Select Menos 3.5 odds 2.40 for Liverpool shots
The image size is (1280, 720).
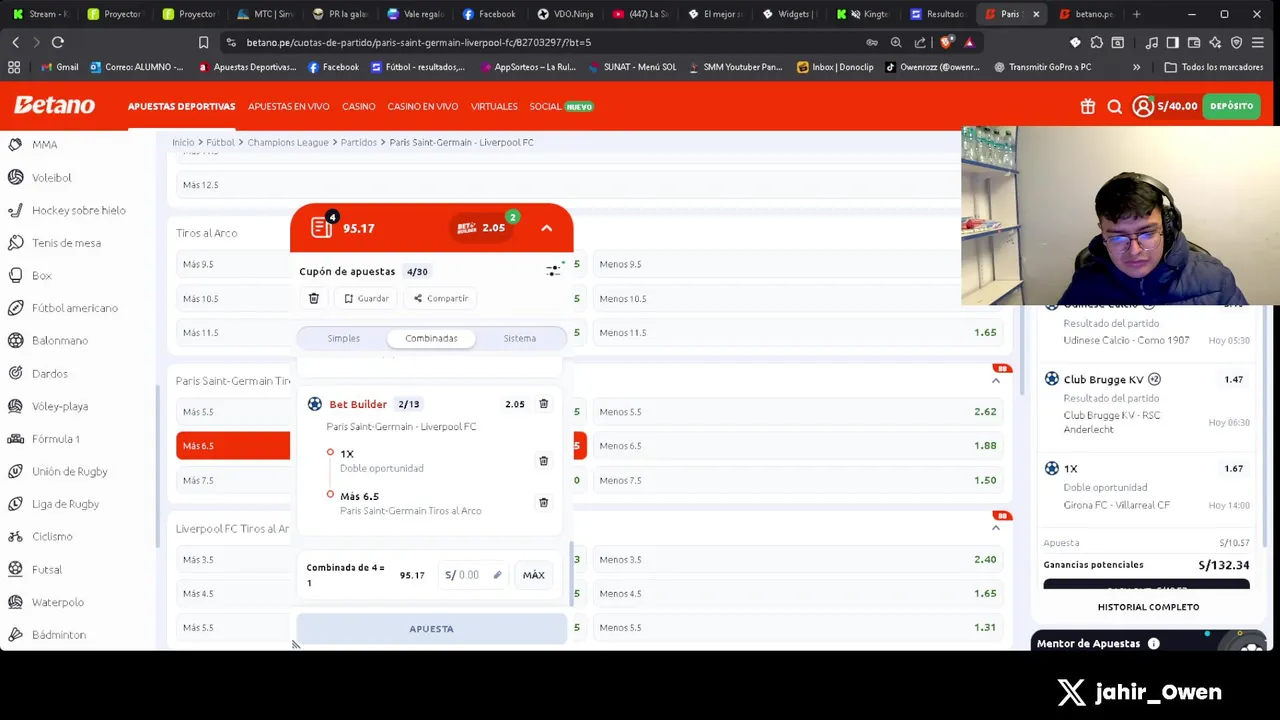pos(798,559)
